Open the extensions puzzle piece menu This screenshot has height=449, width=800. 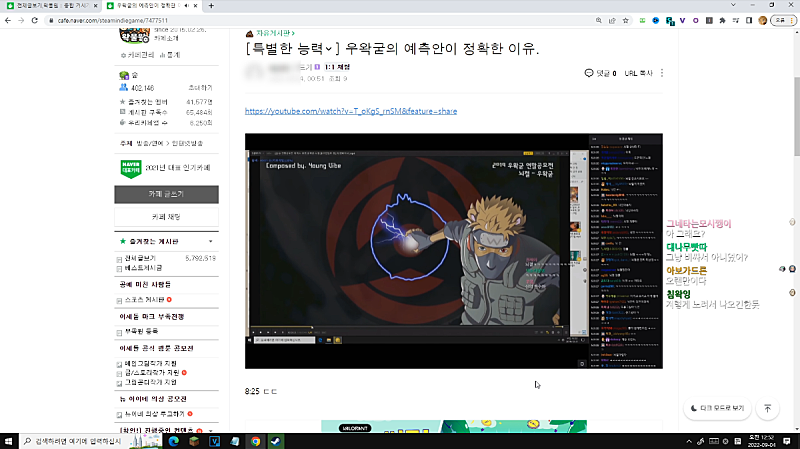(x=722, y=20)
